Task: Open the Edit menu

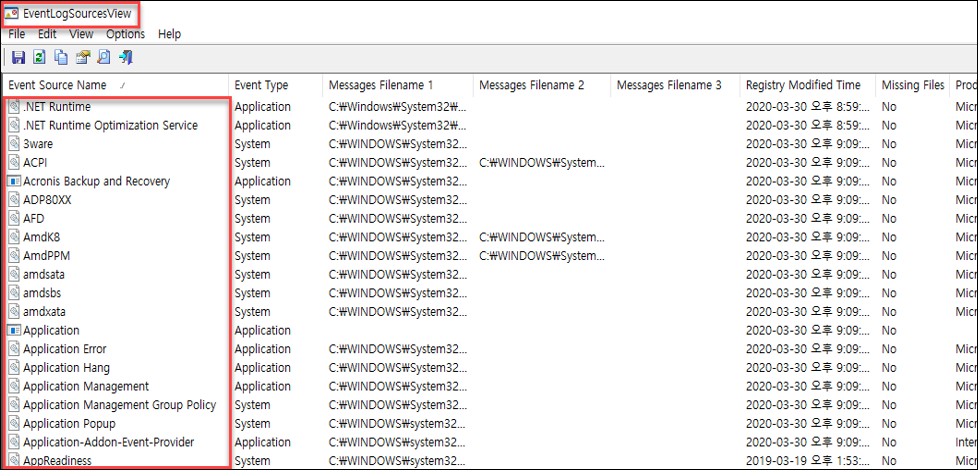Action: tap(47, 34)
